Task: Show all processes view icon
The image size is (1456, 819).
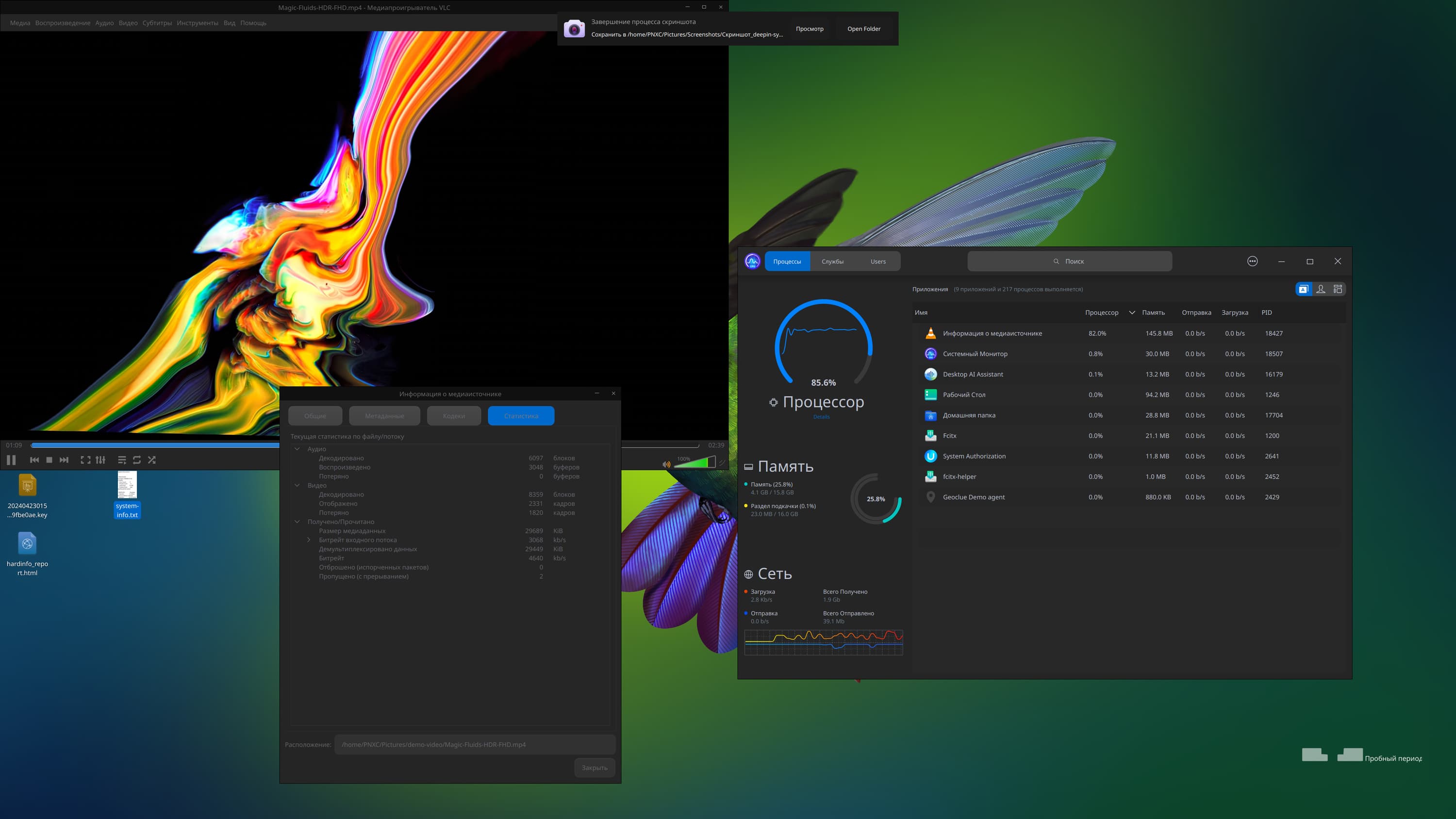Action: tap(1337, 289)
